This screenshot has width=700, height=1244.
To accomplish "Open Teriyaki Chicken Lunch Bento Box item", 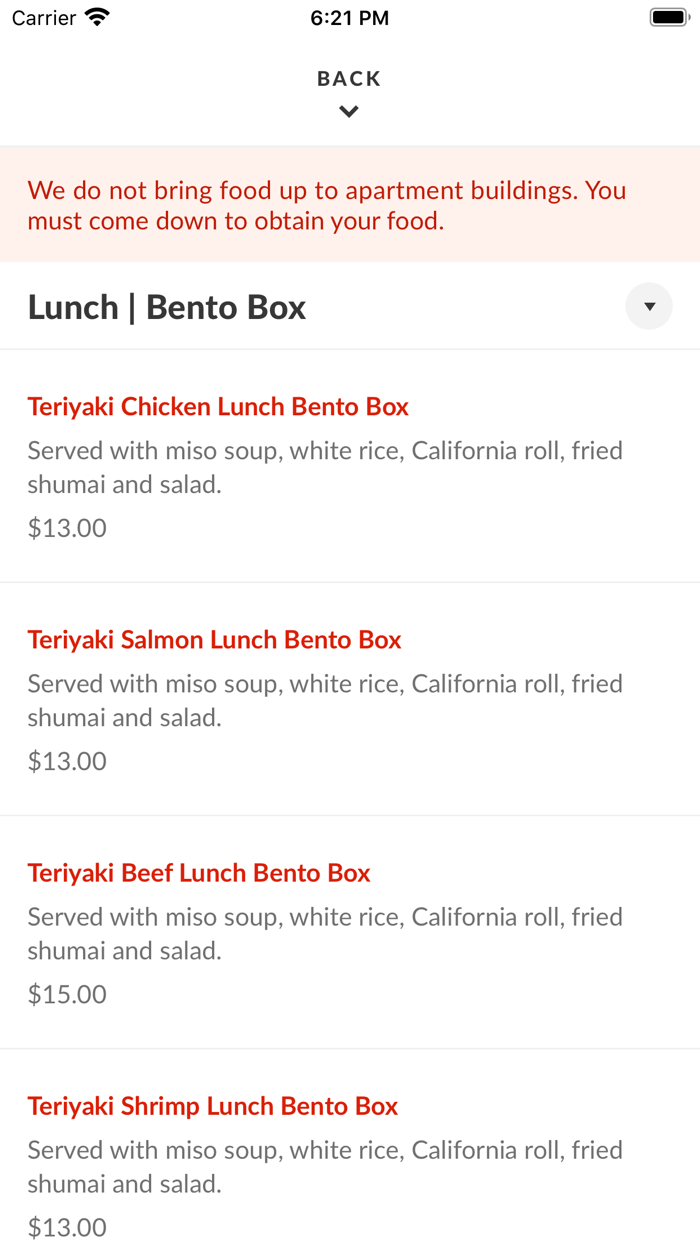I will pos(218,407).
